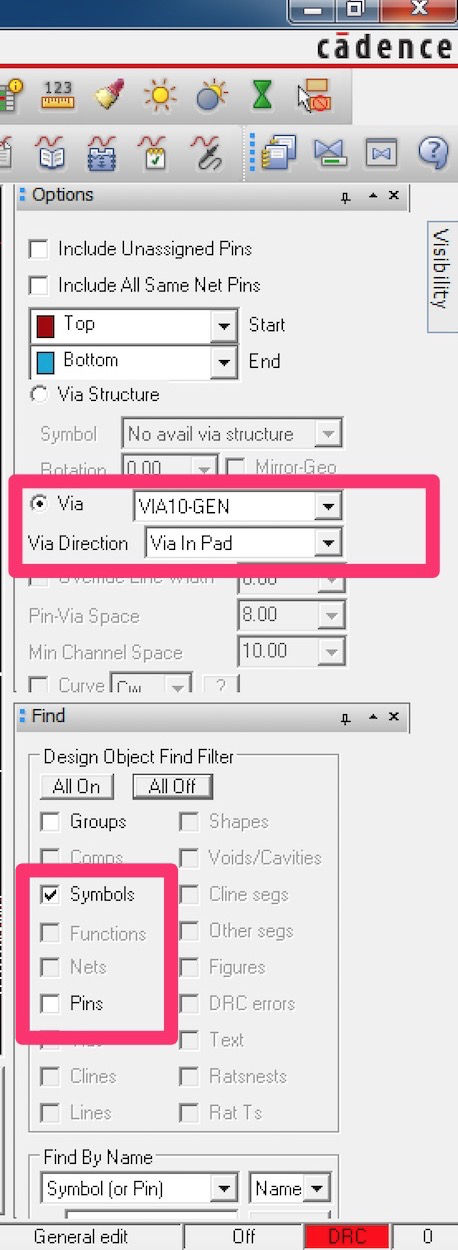Select the Via Structure radio button

click(x=40, y=394)
